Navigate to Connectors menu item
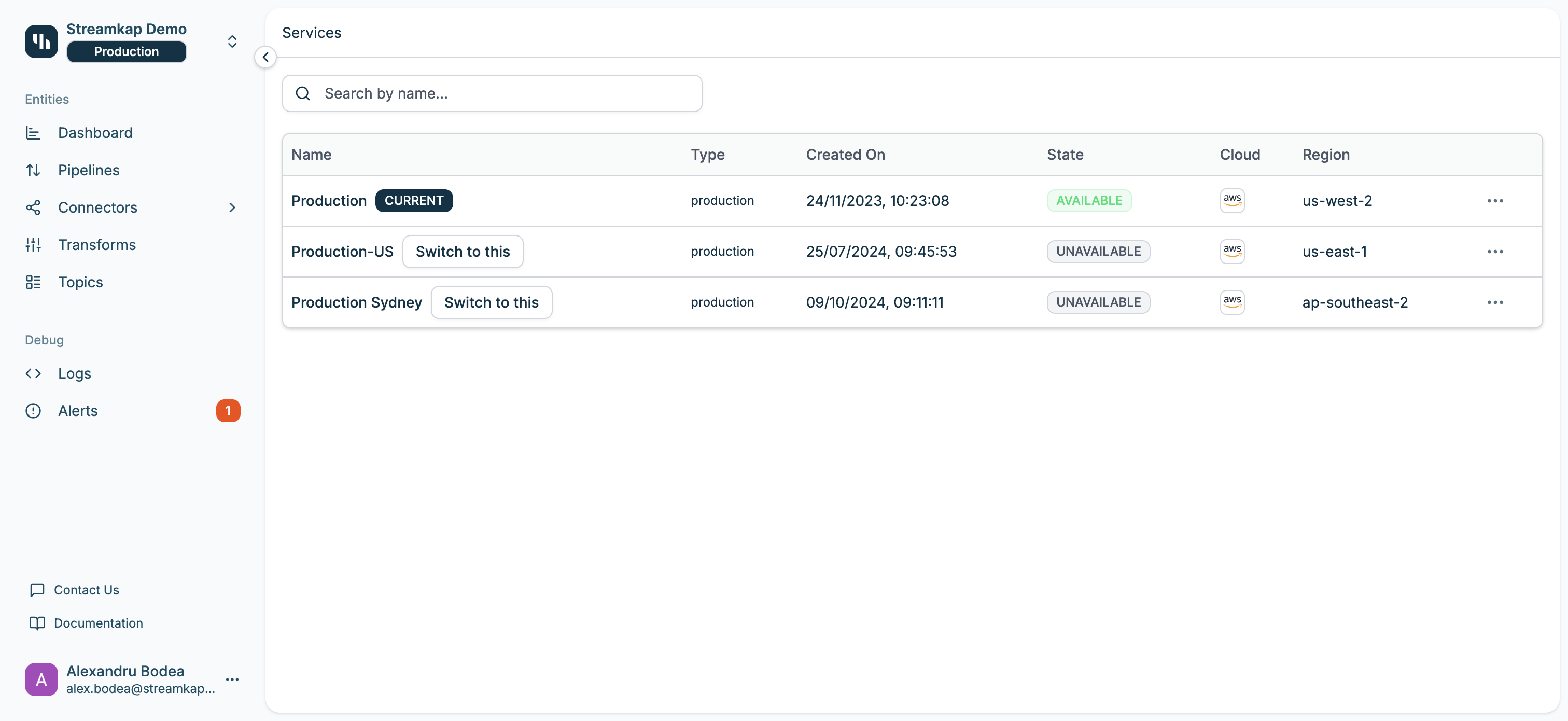 click(97, 207)
